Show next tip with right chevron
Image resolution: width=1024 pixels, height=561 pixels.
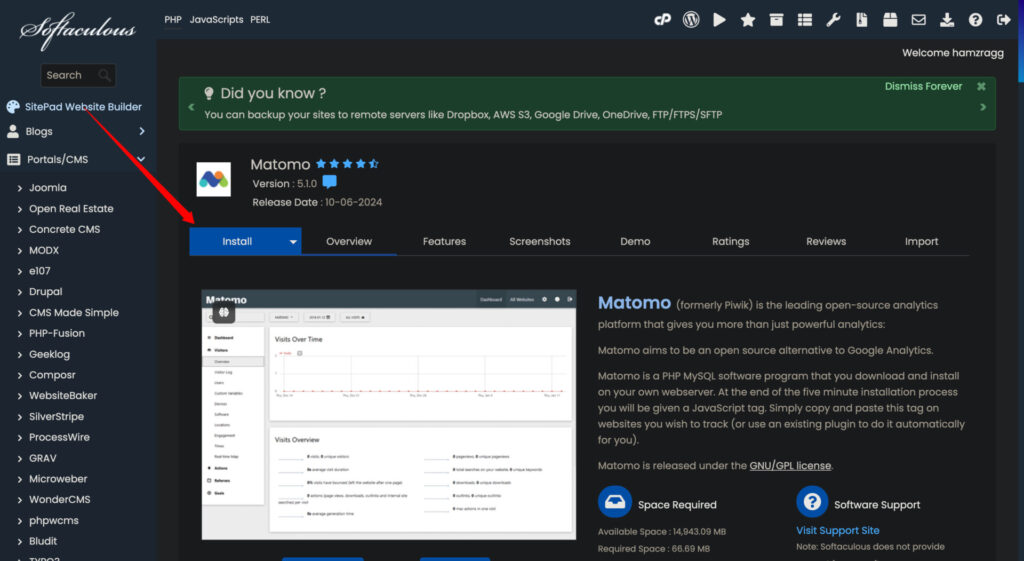(983, 107)
